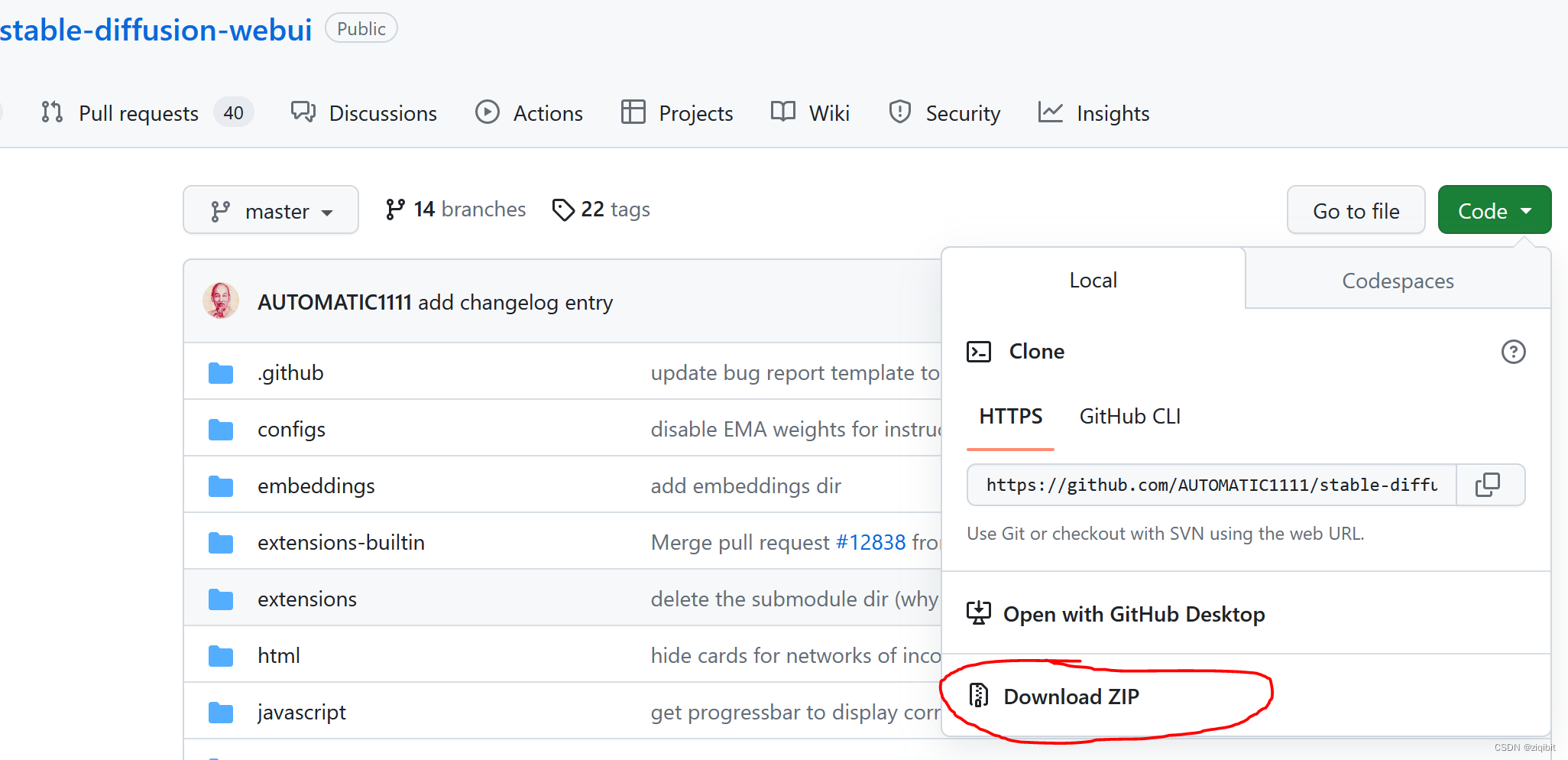Click the branches fork icon beside 14
Viewport: 1568px width, 760px height.
tap(395, 209)
